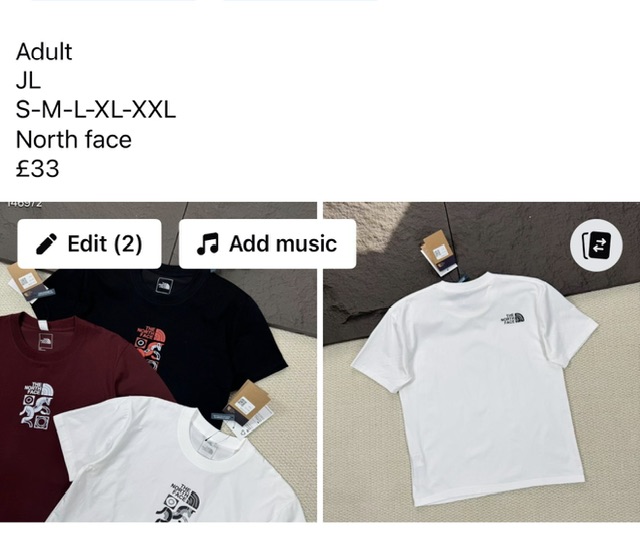The height and width of the screenshot is (544, 640).
Task: Place cursor in the 'Adult' caption line
Action: coord(44,51)
